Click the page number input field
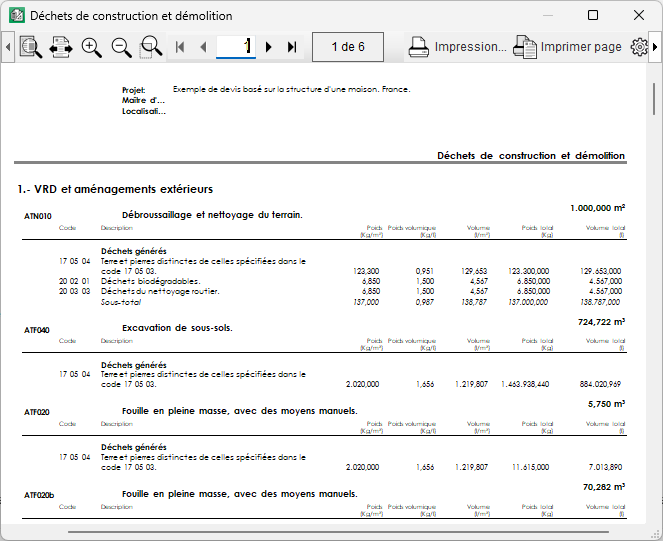663x541 pixels. [236, 47]
